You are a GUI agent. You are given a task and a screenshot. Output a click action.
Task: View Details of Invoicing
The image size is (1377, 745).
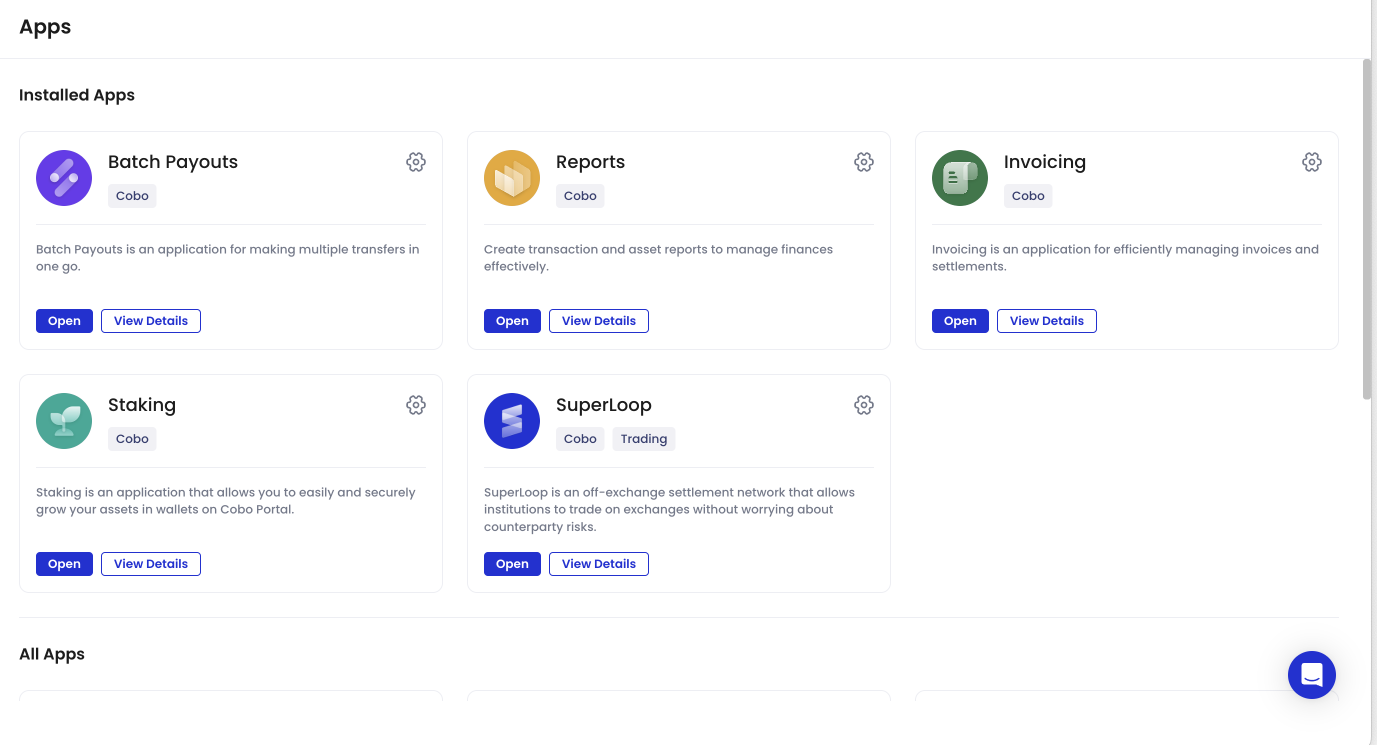[1047, 321]
